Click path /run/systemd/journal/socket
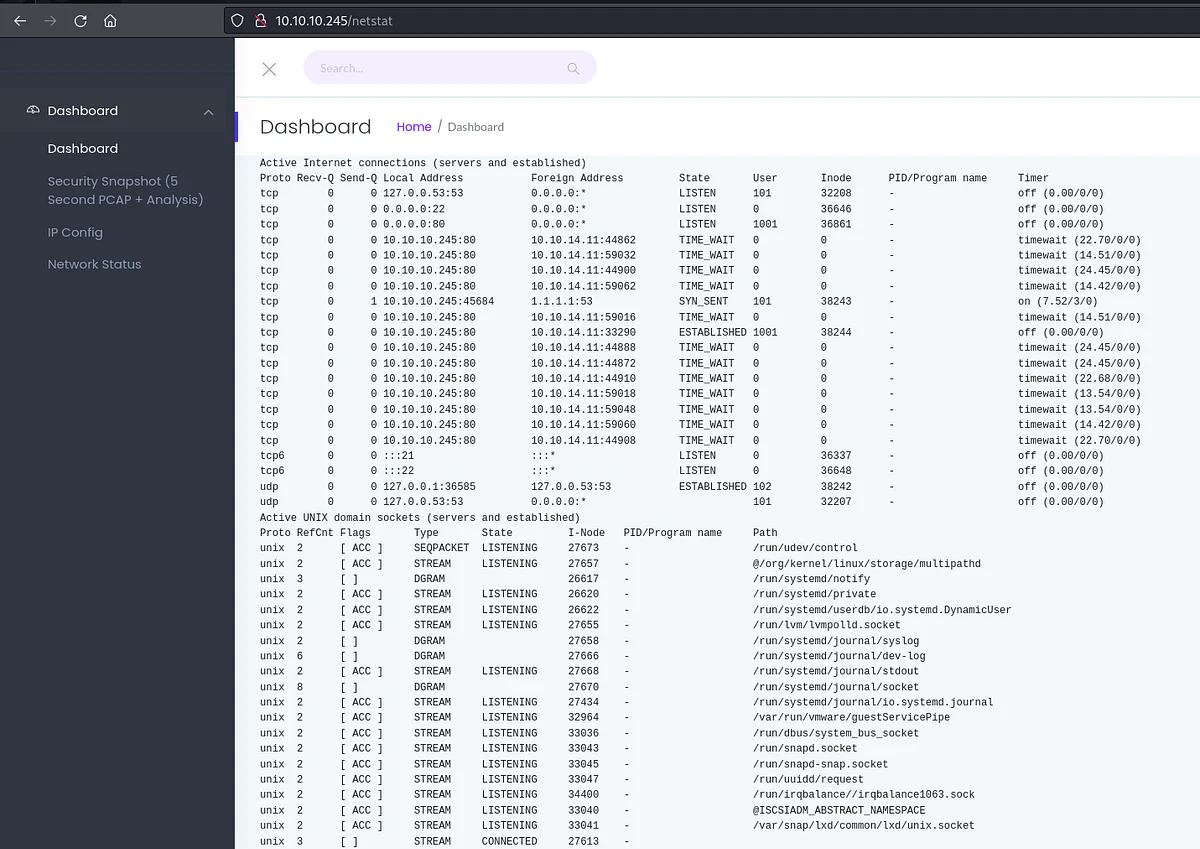 (836, 687)
